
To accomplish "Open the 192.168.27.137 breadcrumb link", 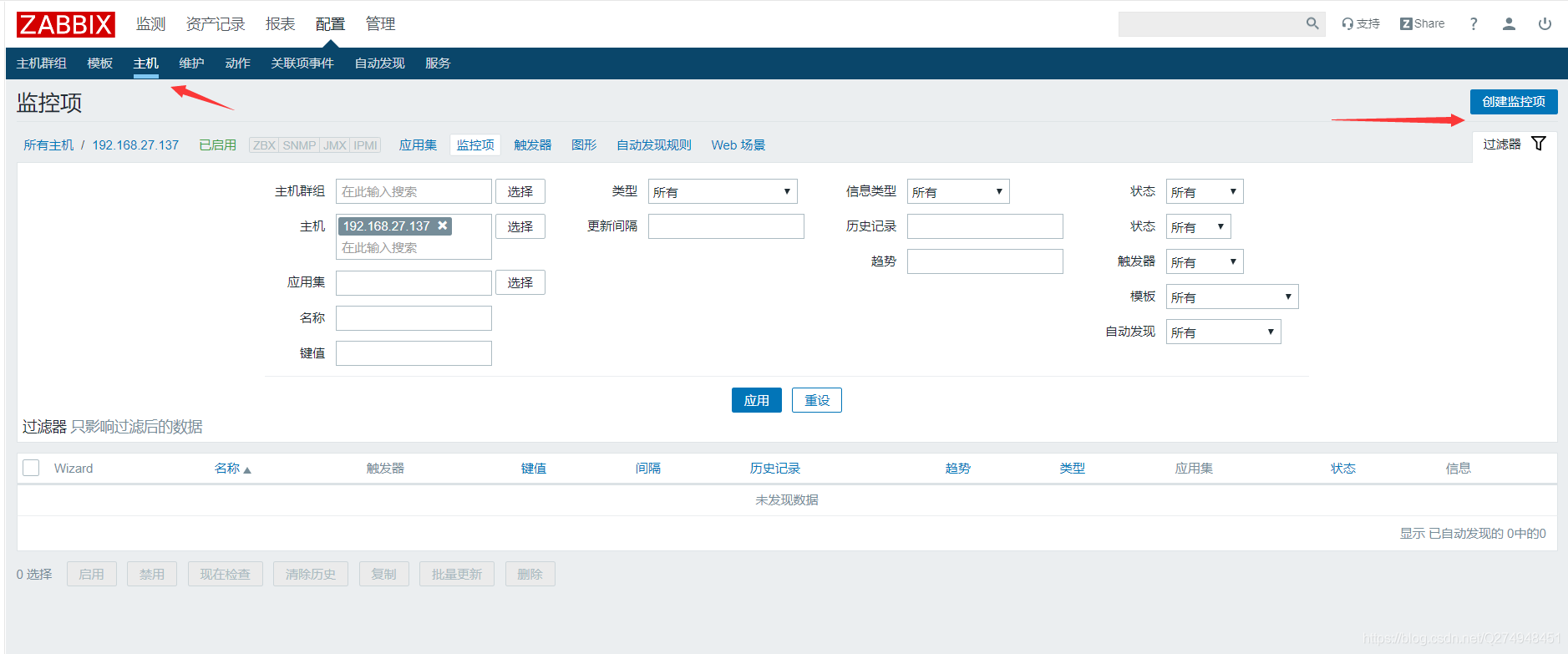I will 135,145.
